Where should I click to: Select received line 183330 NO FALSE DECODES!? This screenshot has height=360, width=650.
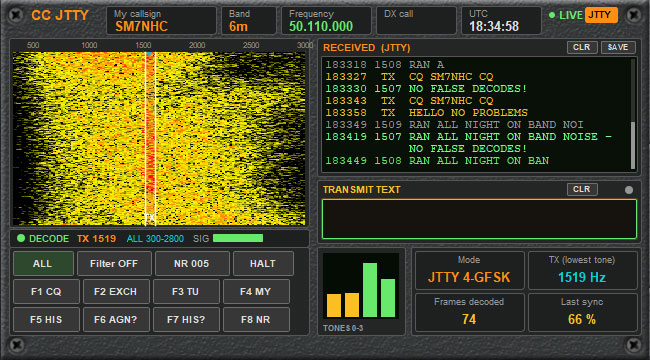pyautogui.click(x=426, y=89)
